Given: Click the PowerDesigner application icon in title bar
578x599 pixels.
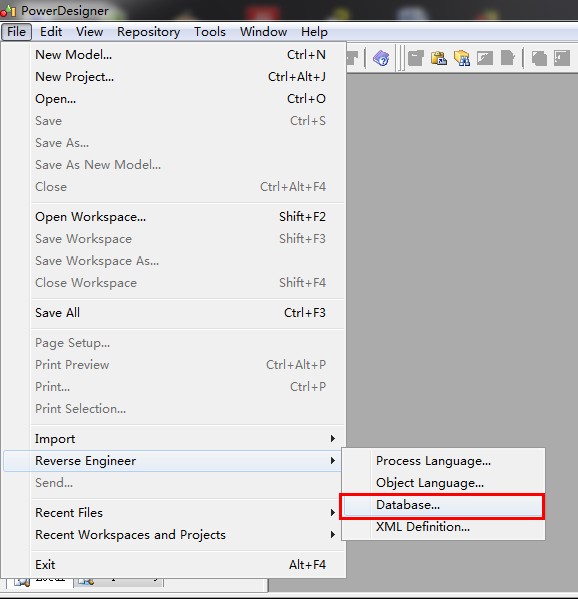Looking at the screenshot, I should pyautogui.click(x=8, y=11).
